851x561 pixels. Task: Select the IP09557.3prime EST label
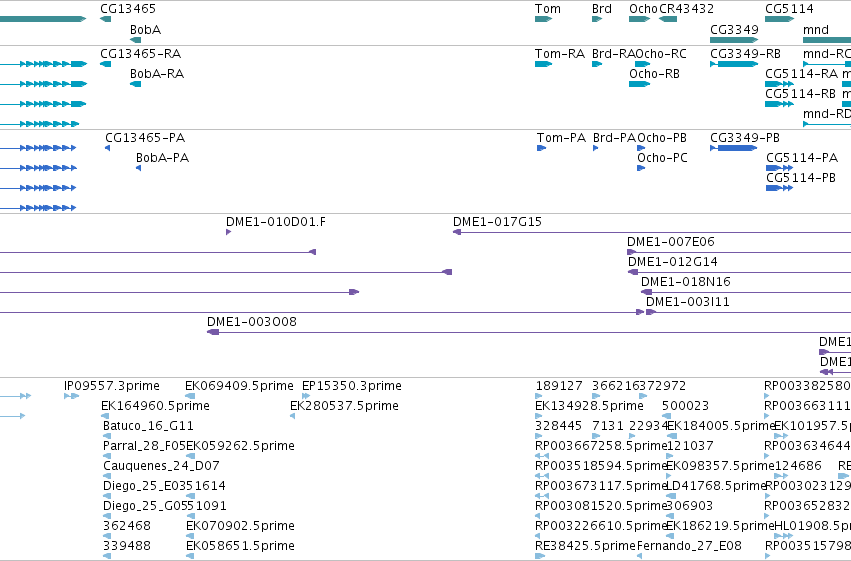[x=112, y=386]
